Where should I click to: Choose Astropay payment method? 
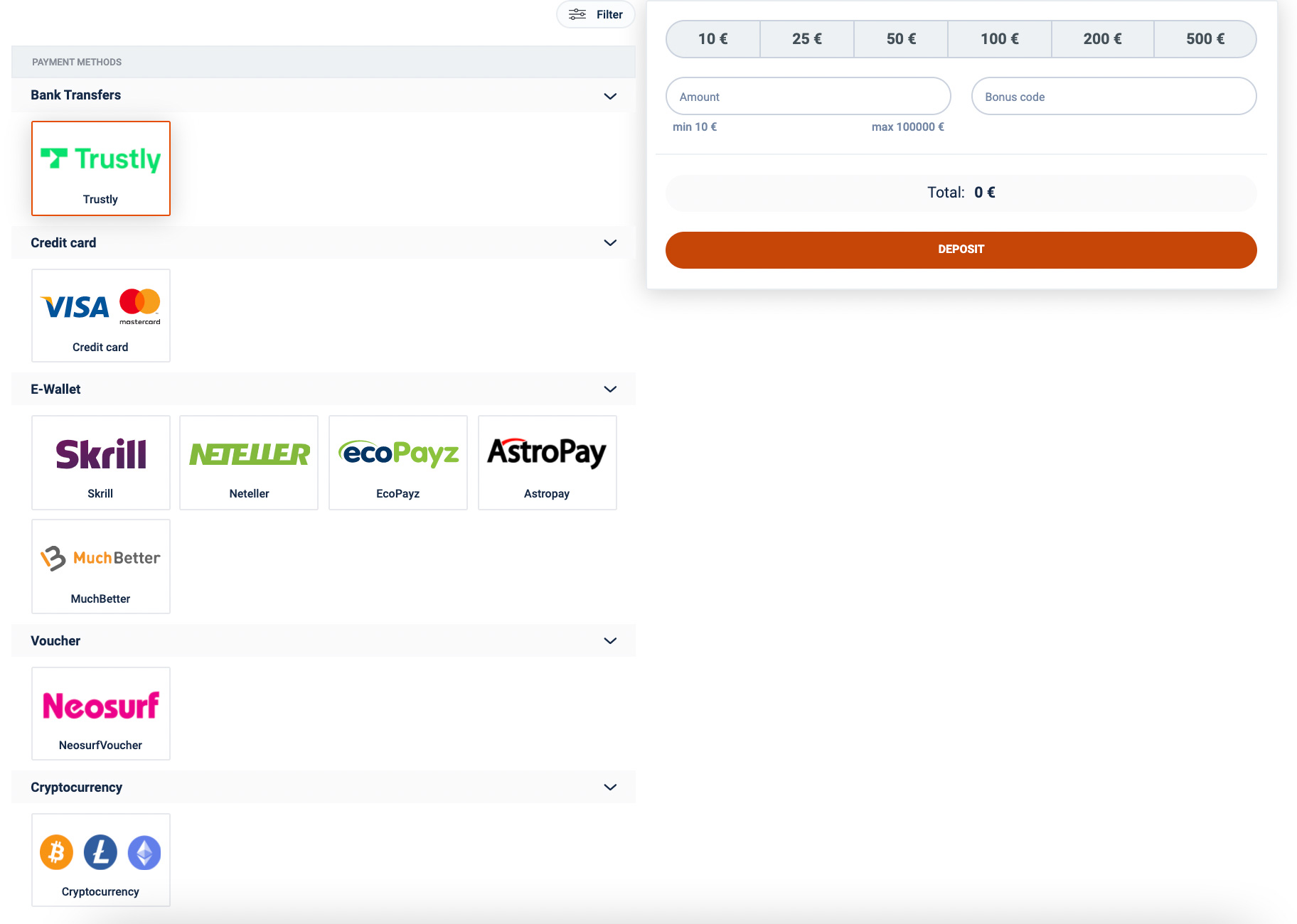pyautogui.click(x=548, y=463)
